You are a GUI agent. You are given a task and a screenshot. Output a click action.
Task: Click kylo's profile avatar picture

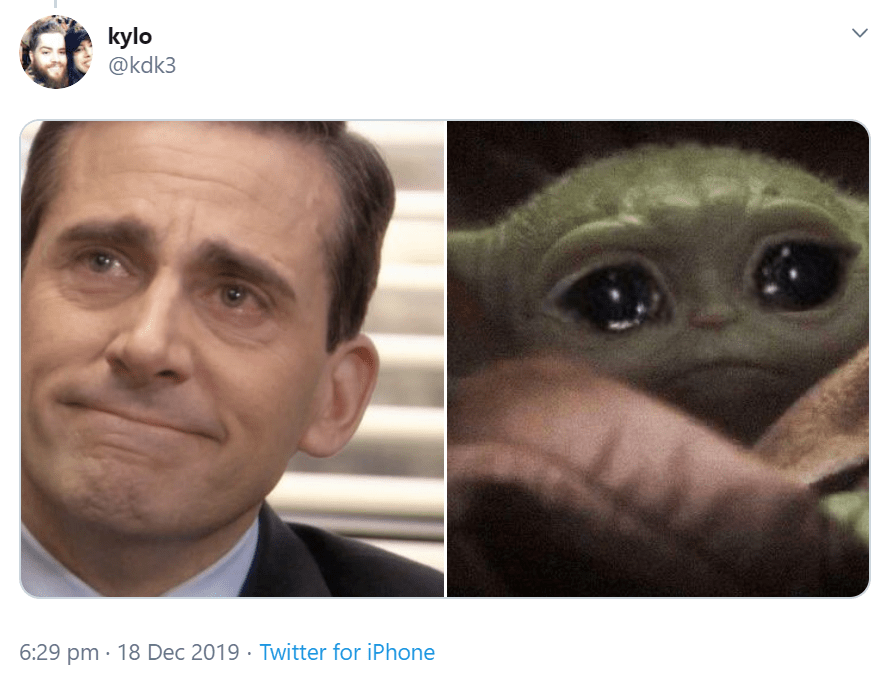(x=56, y=52)
